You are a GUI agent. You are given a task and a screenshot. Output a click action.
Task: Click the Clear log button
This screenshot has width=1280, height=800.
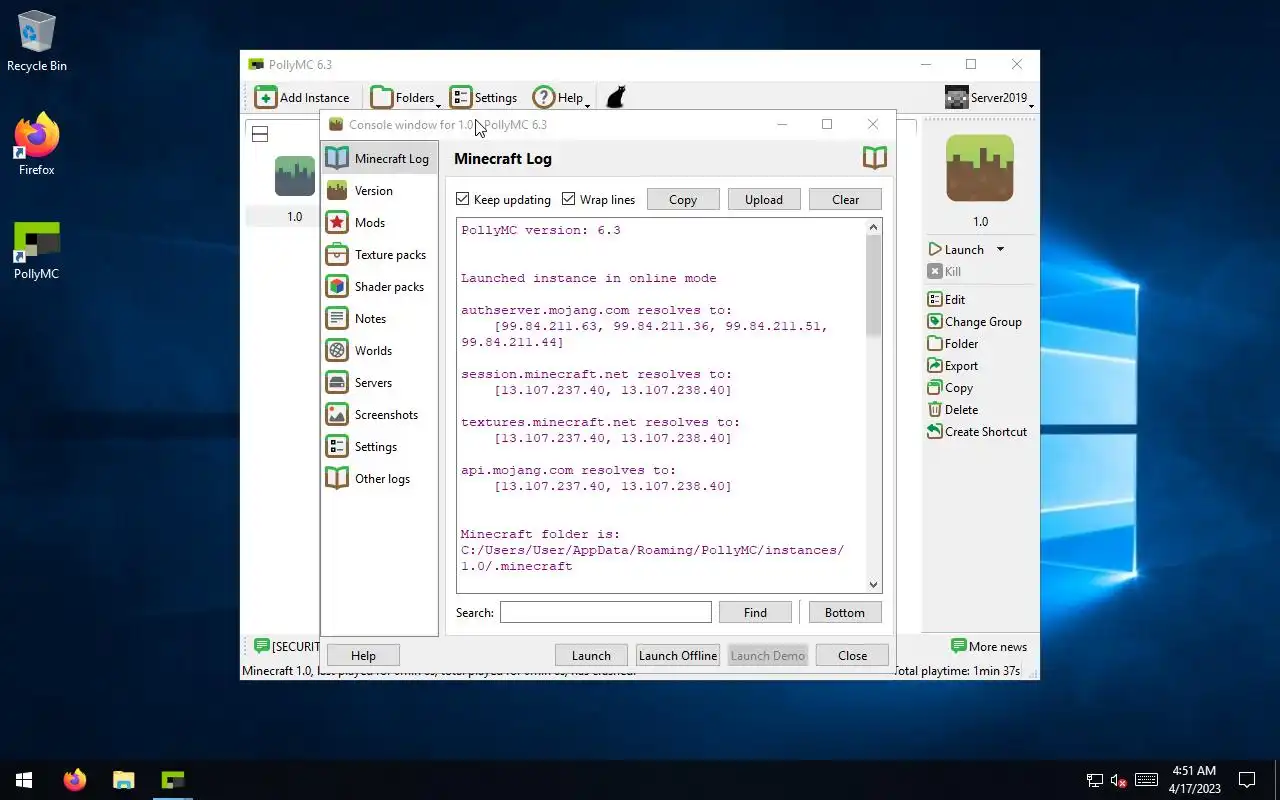pos(845,199)
